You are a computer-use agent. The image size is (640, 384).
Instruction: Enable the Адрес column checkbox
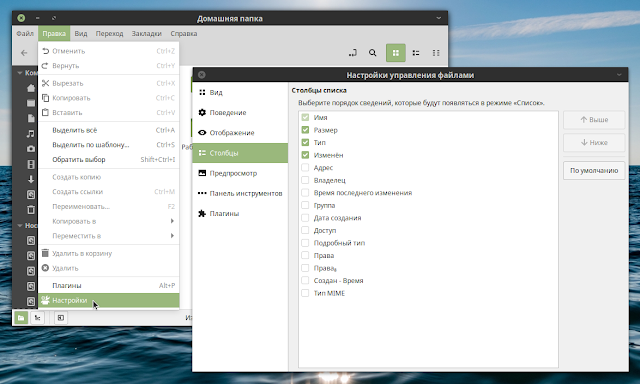coord(305,167)
